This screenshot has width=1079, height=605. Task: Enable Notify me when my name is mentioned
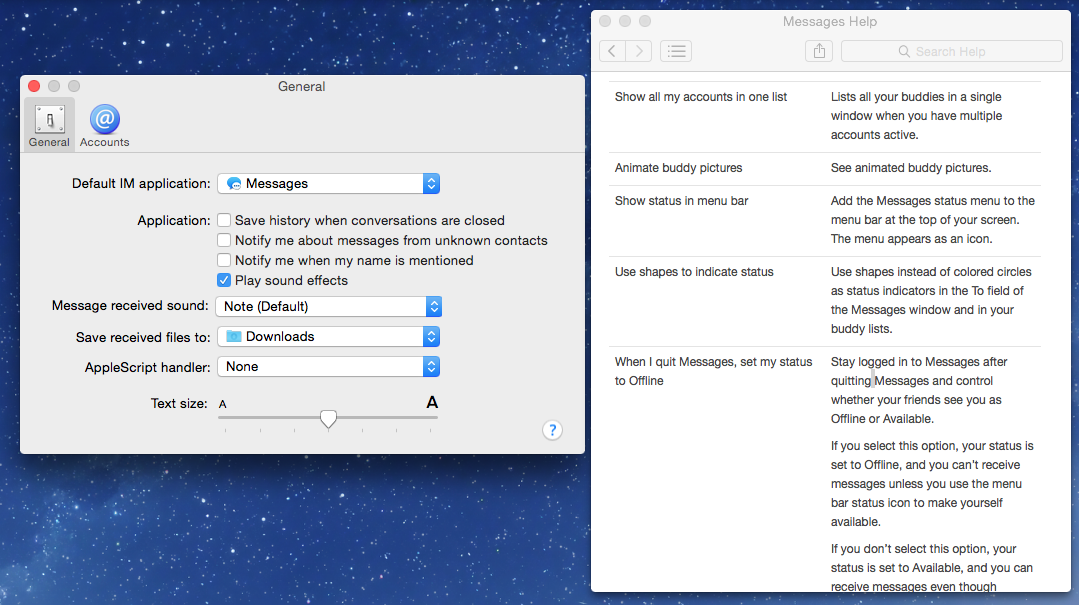tap(224, 260)
